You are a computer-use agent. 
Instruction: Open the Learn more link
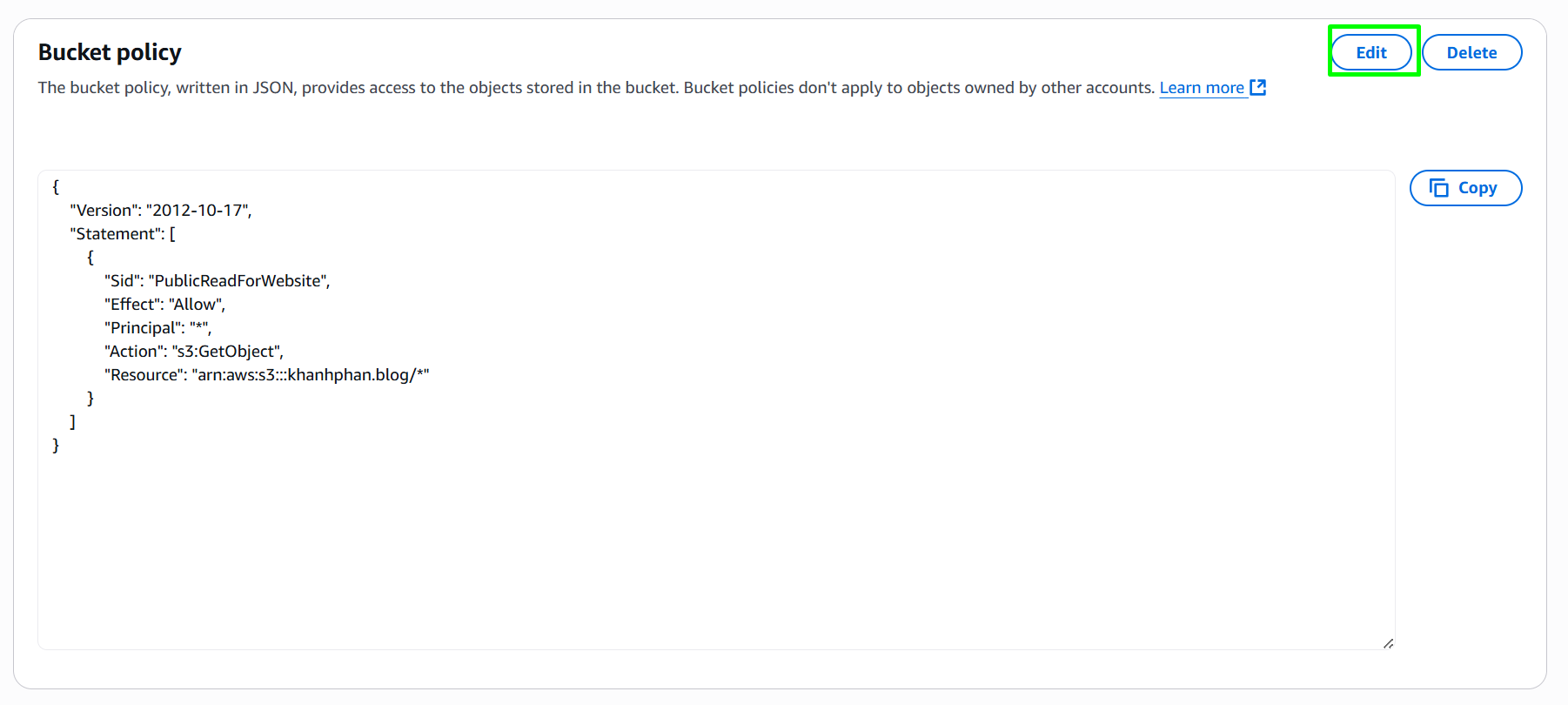(1202, 88)
